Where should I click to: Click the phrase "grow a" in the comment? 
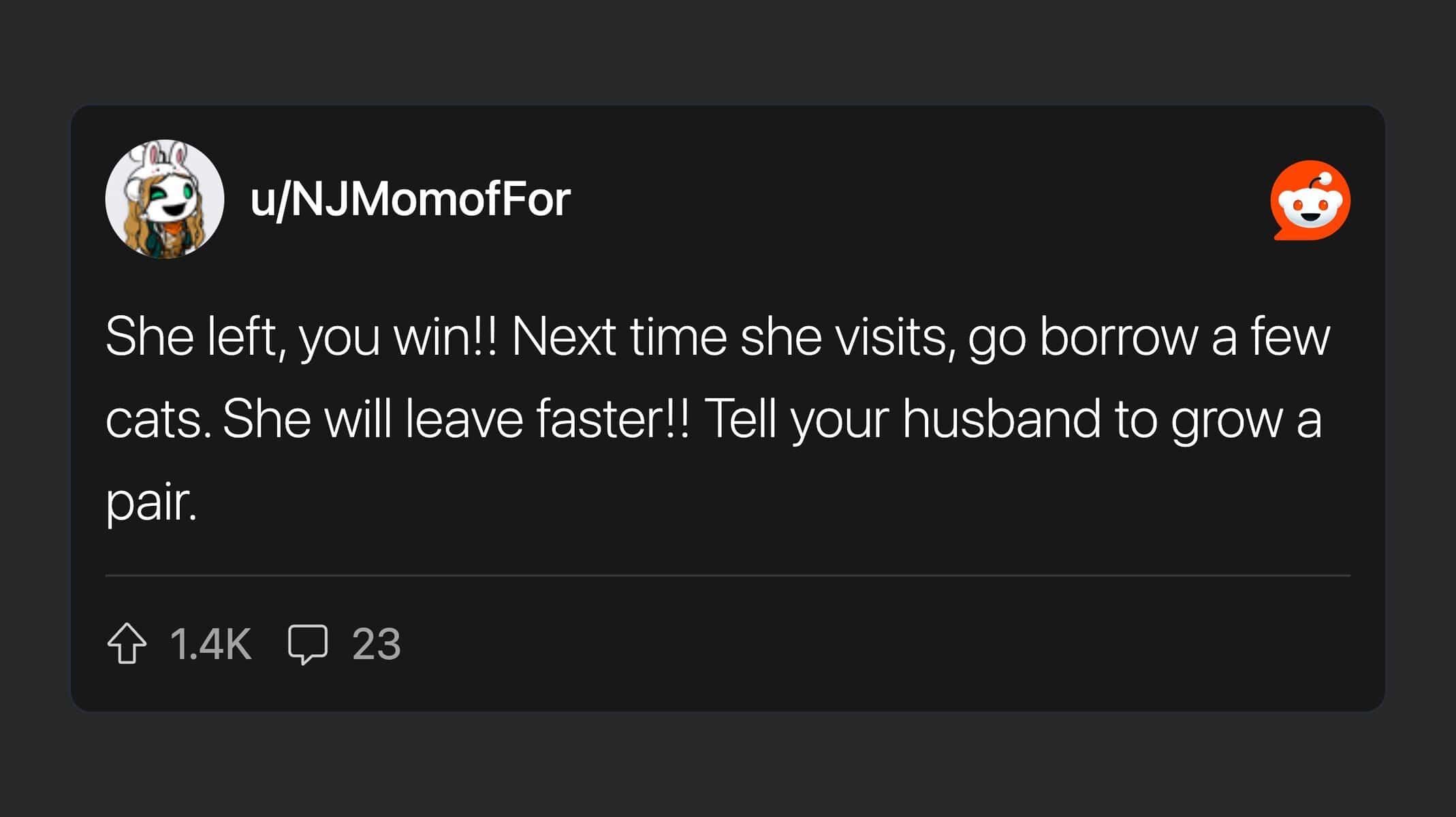click(1246, 419)
